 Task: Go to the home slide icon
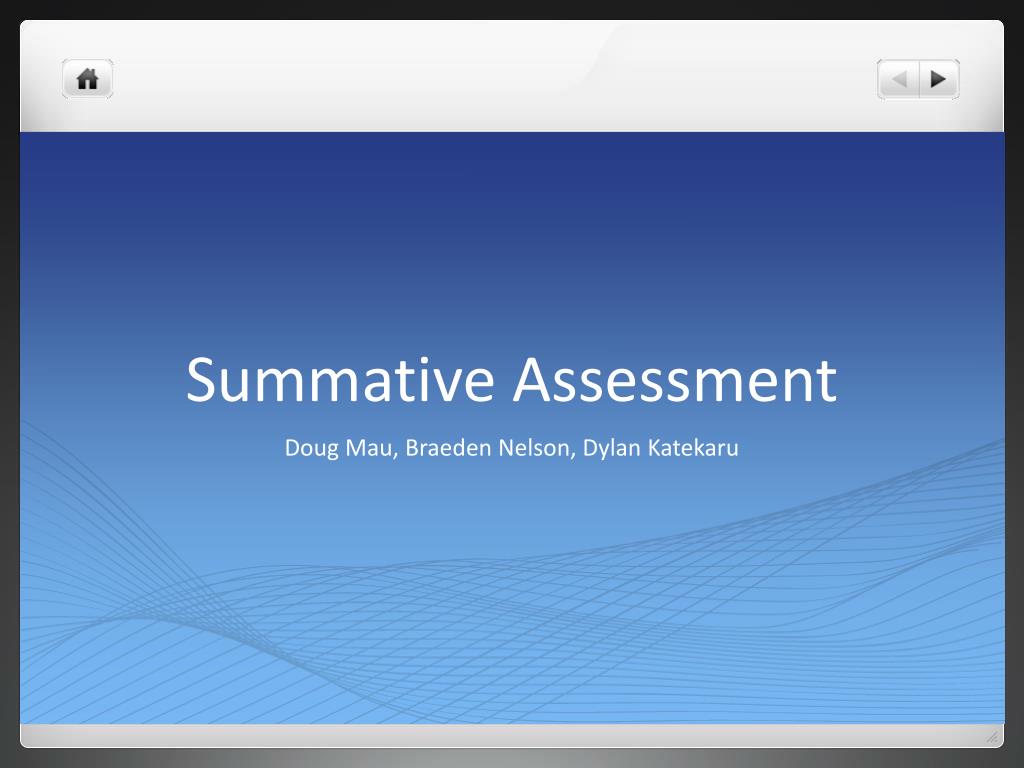(x=88, y=79)
